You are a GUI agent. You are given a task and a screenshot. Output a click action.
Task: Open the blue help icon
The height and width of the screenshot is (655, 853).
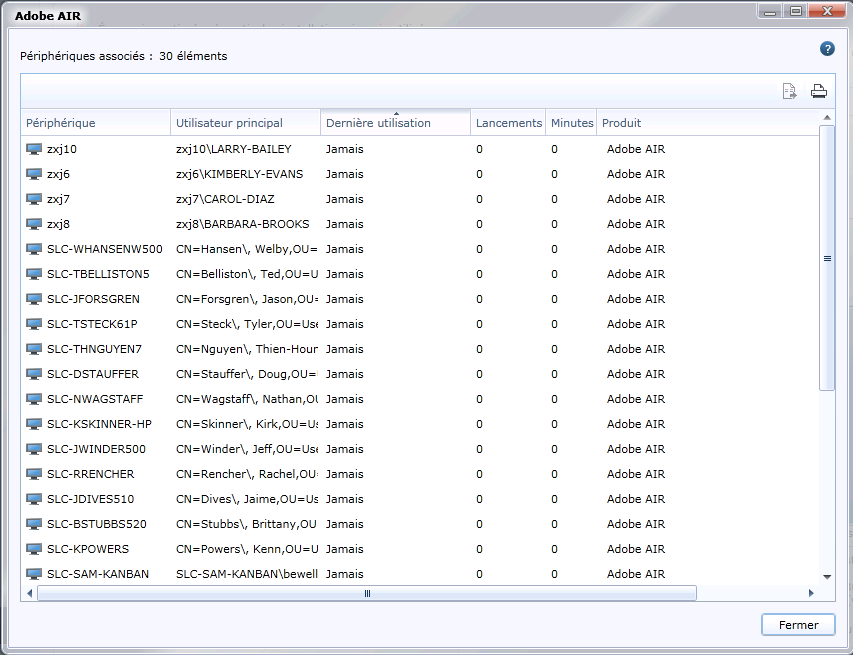(x=827, y=49)
